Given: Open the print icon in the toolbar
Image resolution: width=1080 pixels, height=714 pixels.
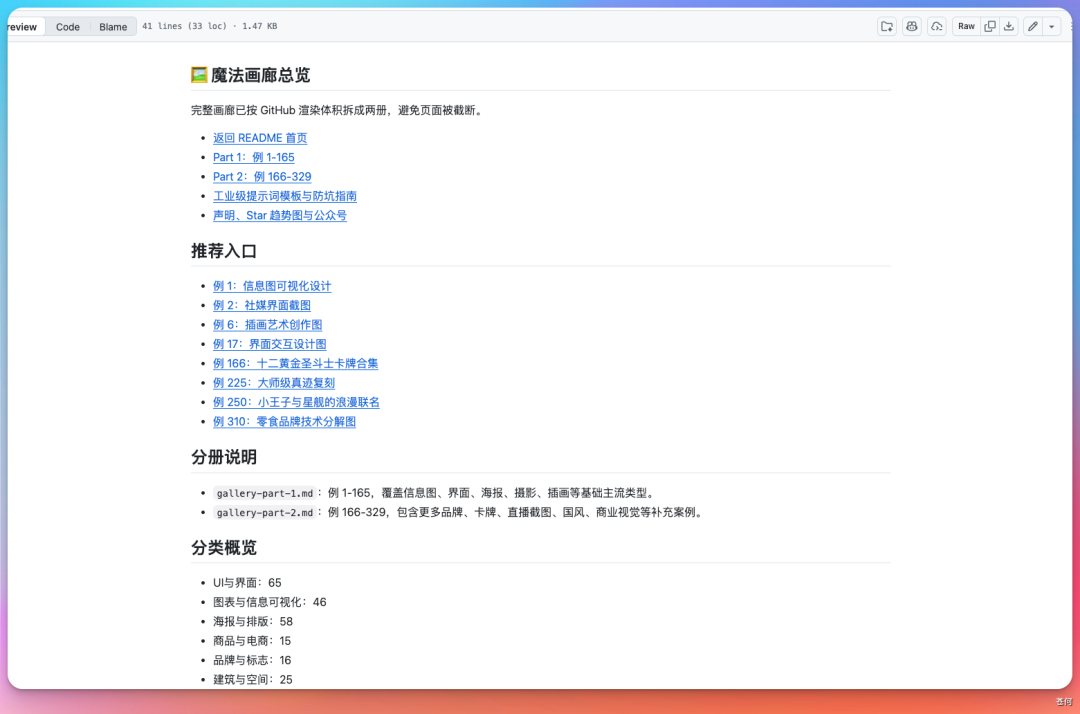Looking at the screenshot, I should (x=911, y=26).
